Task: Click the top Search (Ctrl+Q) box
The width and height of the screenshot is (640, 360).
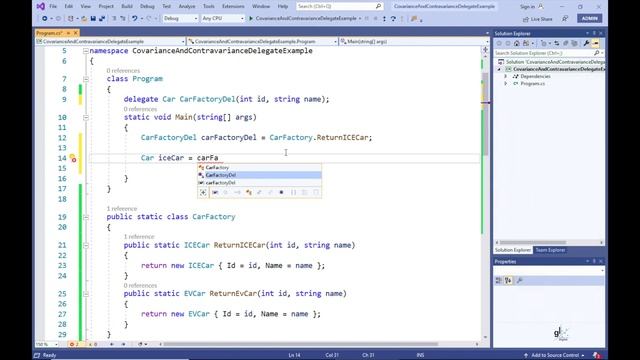Action: [x=339, y=6]
